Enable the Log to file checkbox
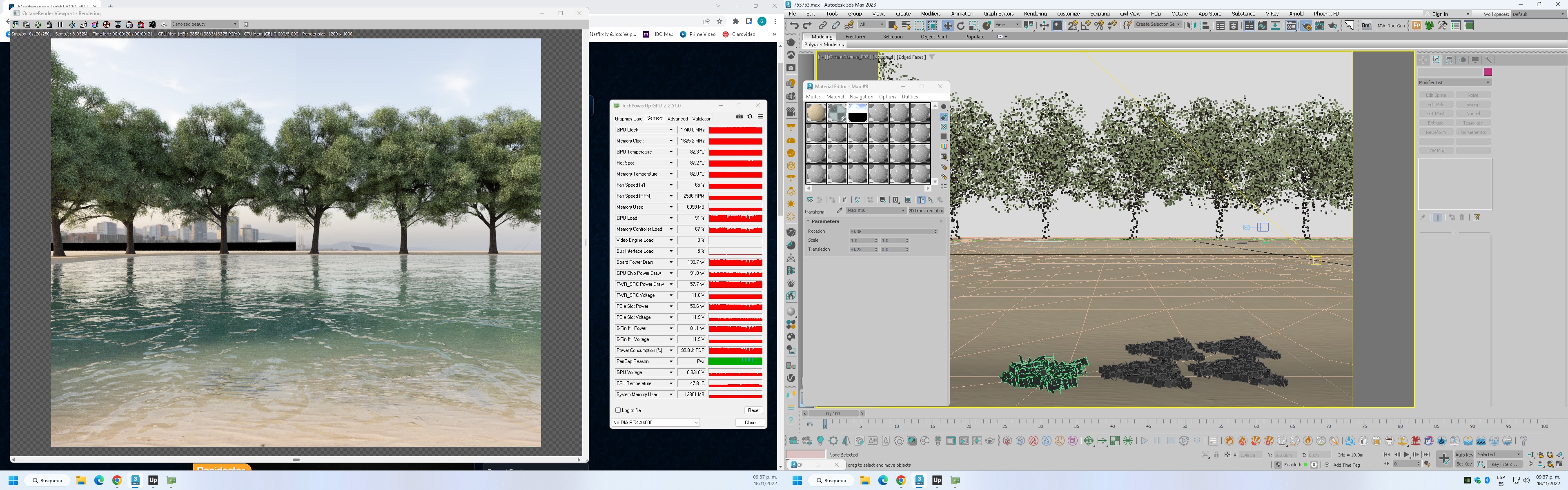1568x490 pixels. tap(619, 410)
